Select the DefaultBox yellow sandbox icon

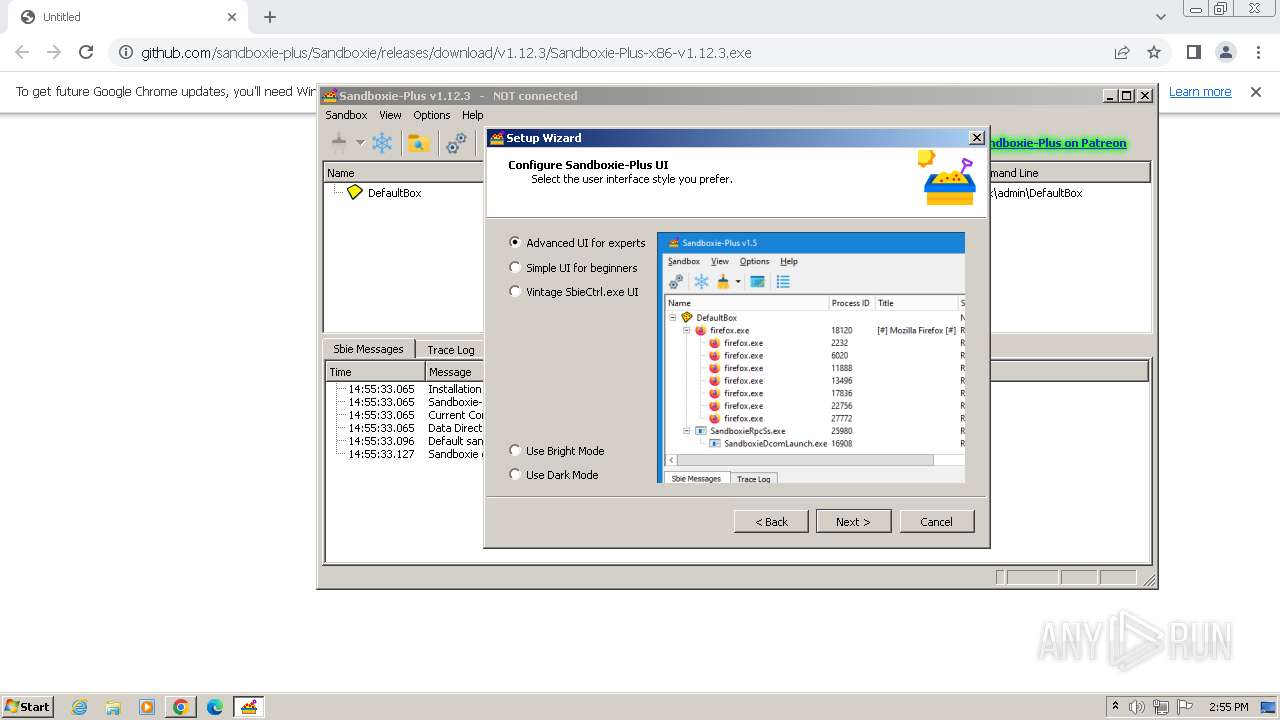coord(354,192)
